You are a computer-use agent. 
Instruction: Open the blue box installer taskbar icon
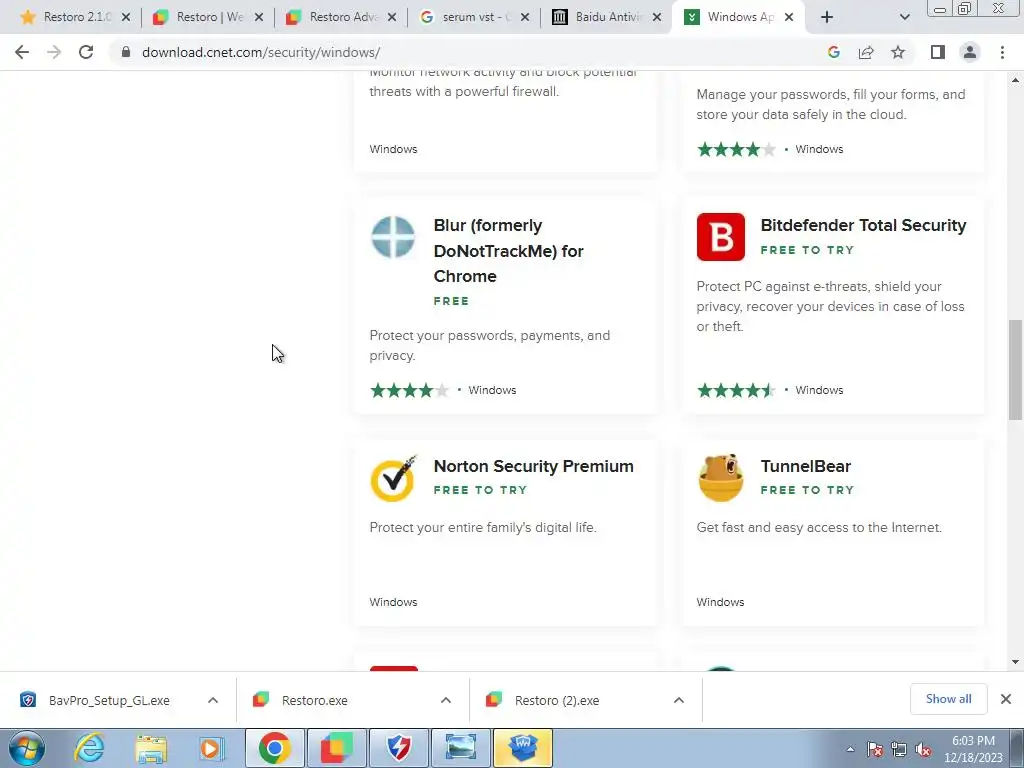click(x=522, y=748)
